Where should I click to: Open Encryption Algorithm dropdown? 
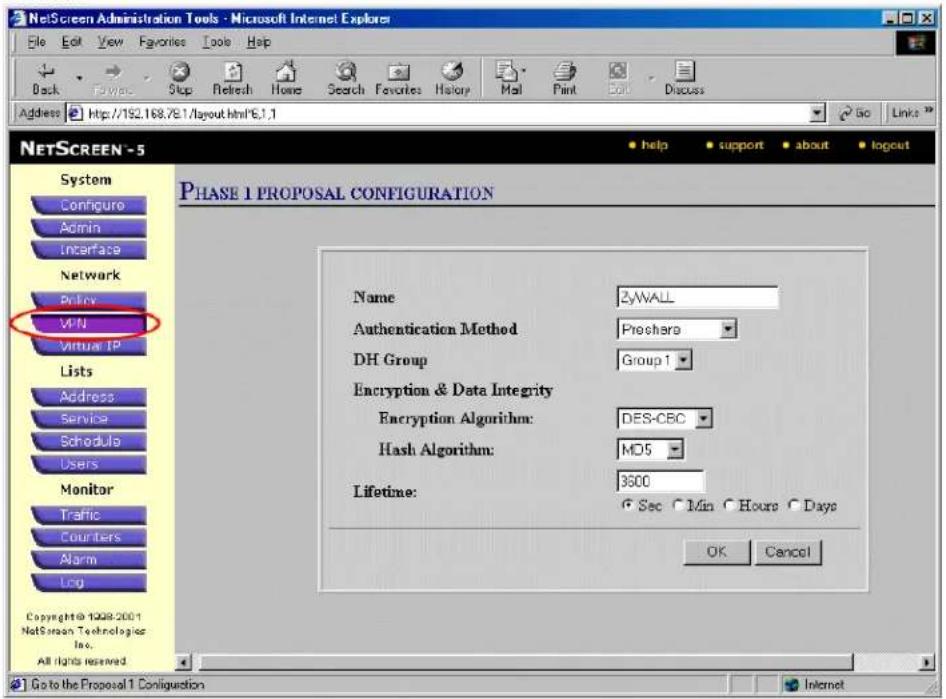point(703,419)
